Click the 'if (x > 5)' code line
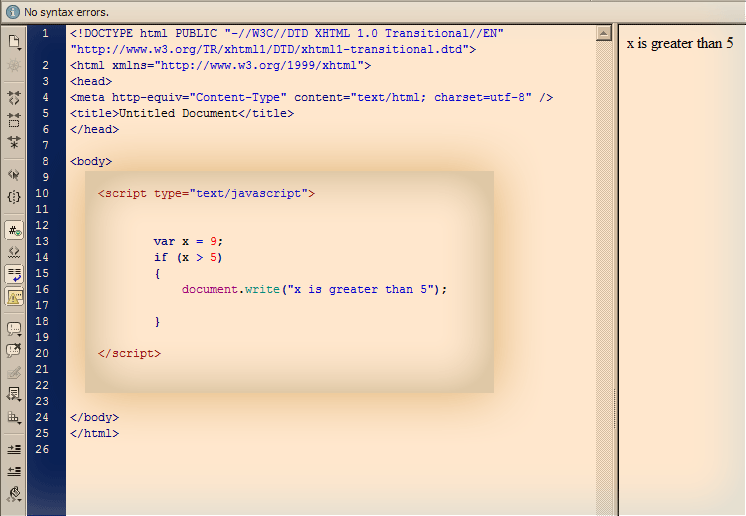The height and width of the screenshot is (516, 746). [x=188, y=258]
